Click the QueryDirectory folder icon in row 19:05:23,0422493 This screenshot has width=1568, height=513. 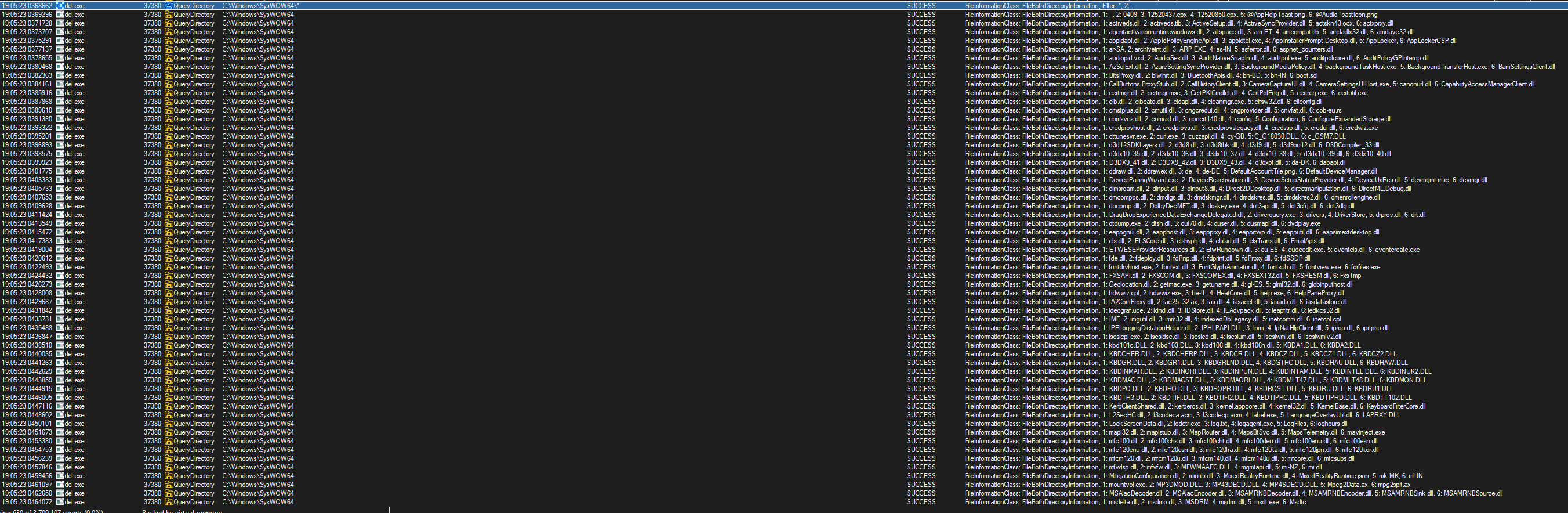click(169, 267)
